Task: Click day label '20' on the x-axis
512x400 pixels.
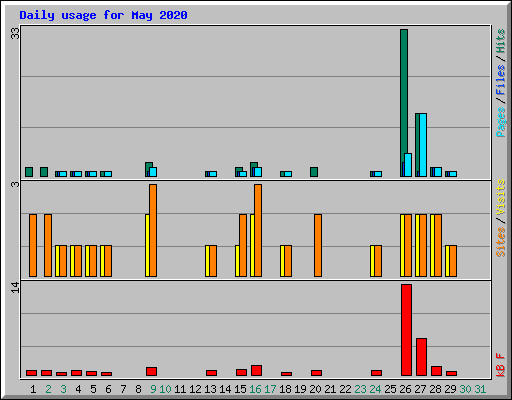Action: (315, 389)
